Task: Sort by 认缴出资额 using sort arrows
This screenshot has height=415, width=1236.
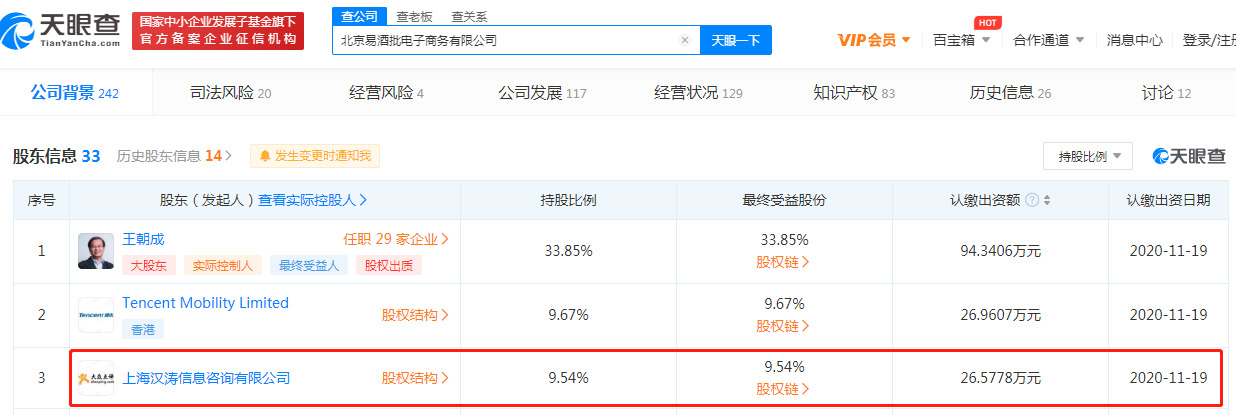Action: [x=1047, y=200]
